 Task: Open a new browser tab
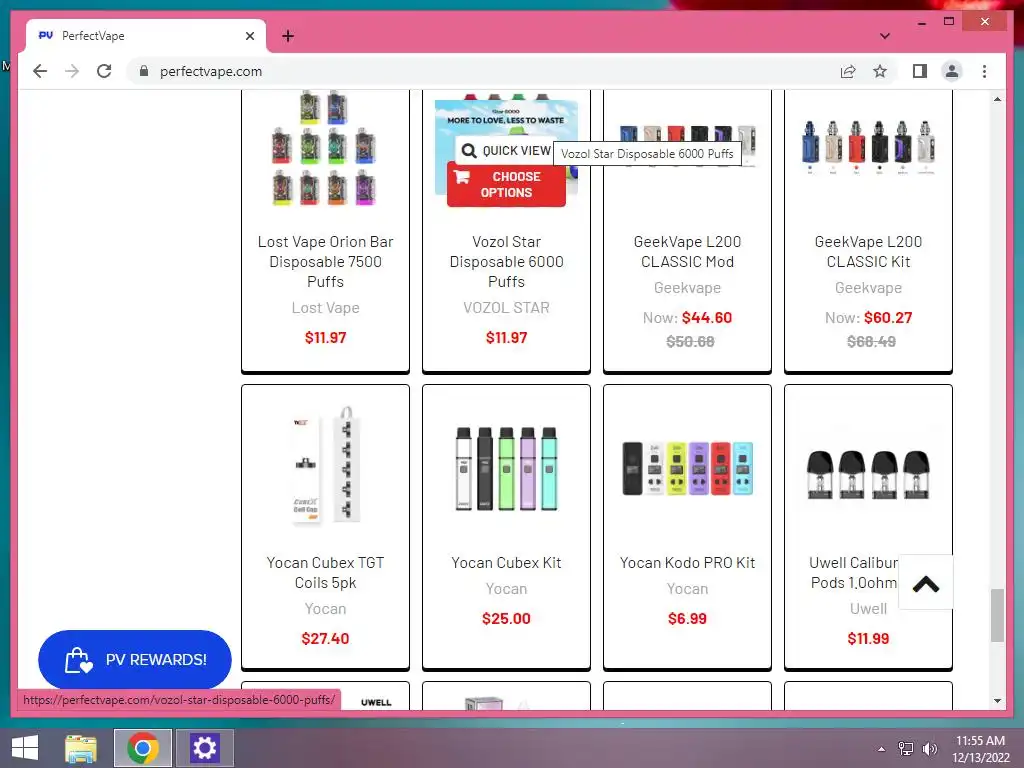[x=288, y=36]
